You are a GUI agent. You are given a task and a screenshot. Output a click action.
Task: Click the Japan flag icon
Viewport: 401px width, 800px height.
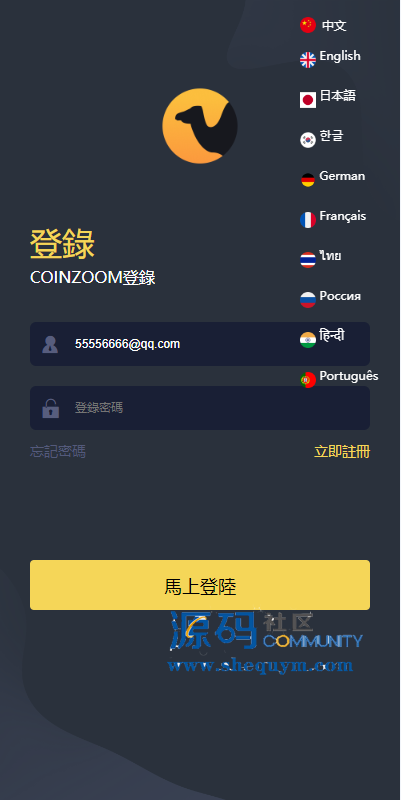(308, 100)
